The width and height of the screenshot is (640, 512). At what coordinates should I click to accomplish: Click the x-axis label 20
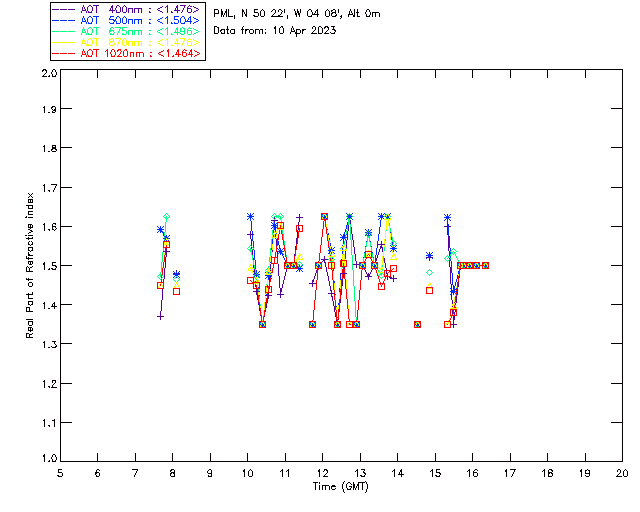[622, 473]
